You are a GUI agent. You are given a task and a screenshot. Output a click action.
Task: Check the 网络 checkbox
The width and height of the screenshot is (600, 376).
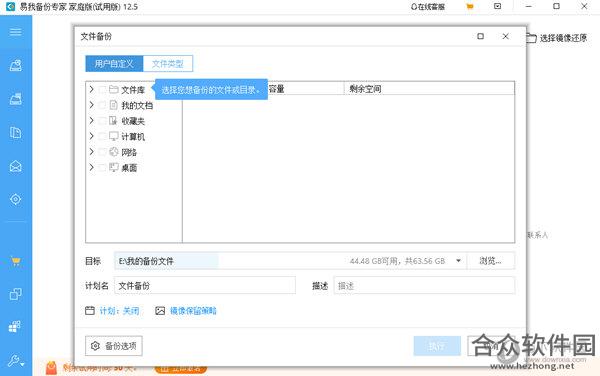point(102,152)
